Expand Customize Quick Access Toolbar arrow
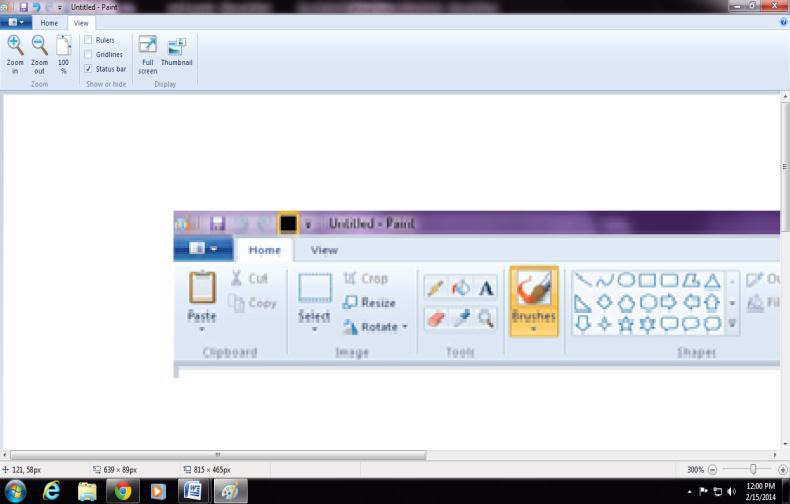Image resolution: width=790 pixels, height=504 pixels. tap(60, 8)
